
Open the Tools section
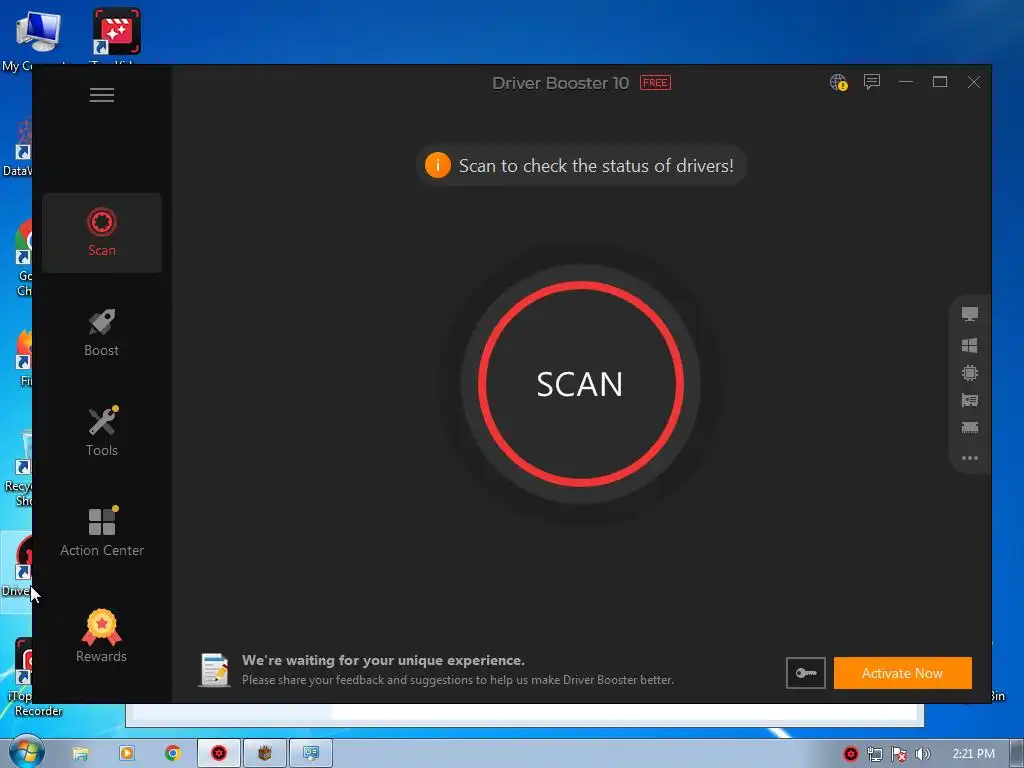[102, 432]
